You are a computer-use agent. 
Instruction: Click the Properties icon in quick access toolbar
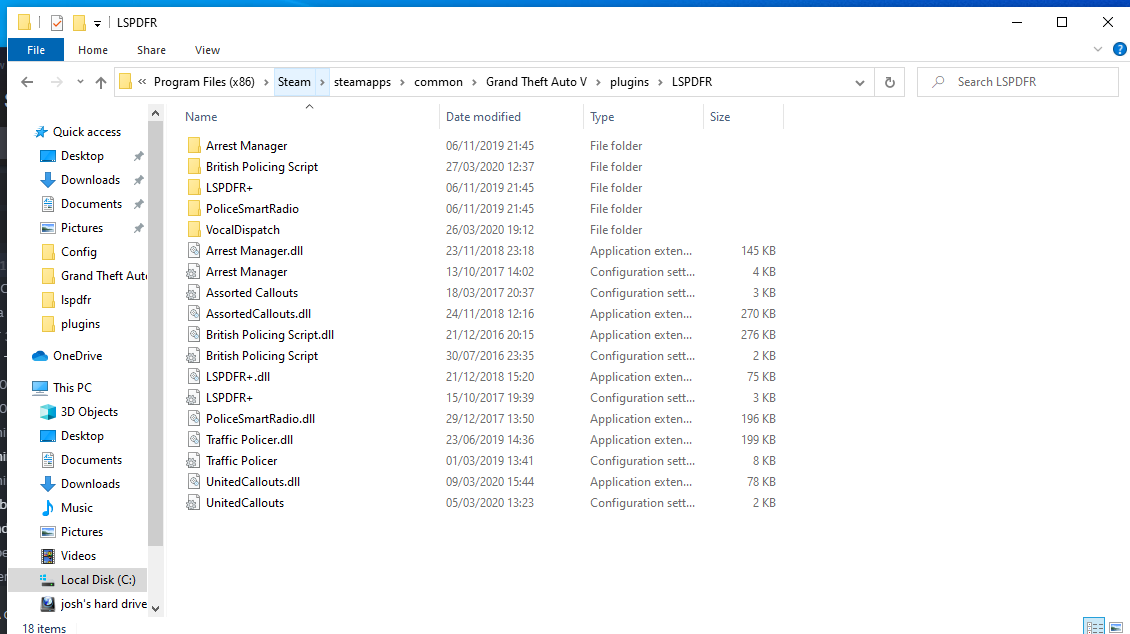57,23
